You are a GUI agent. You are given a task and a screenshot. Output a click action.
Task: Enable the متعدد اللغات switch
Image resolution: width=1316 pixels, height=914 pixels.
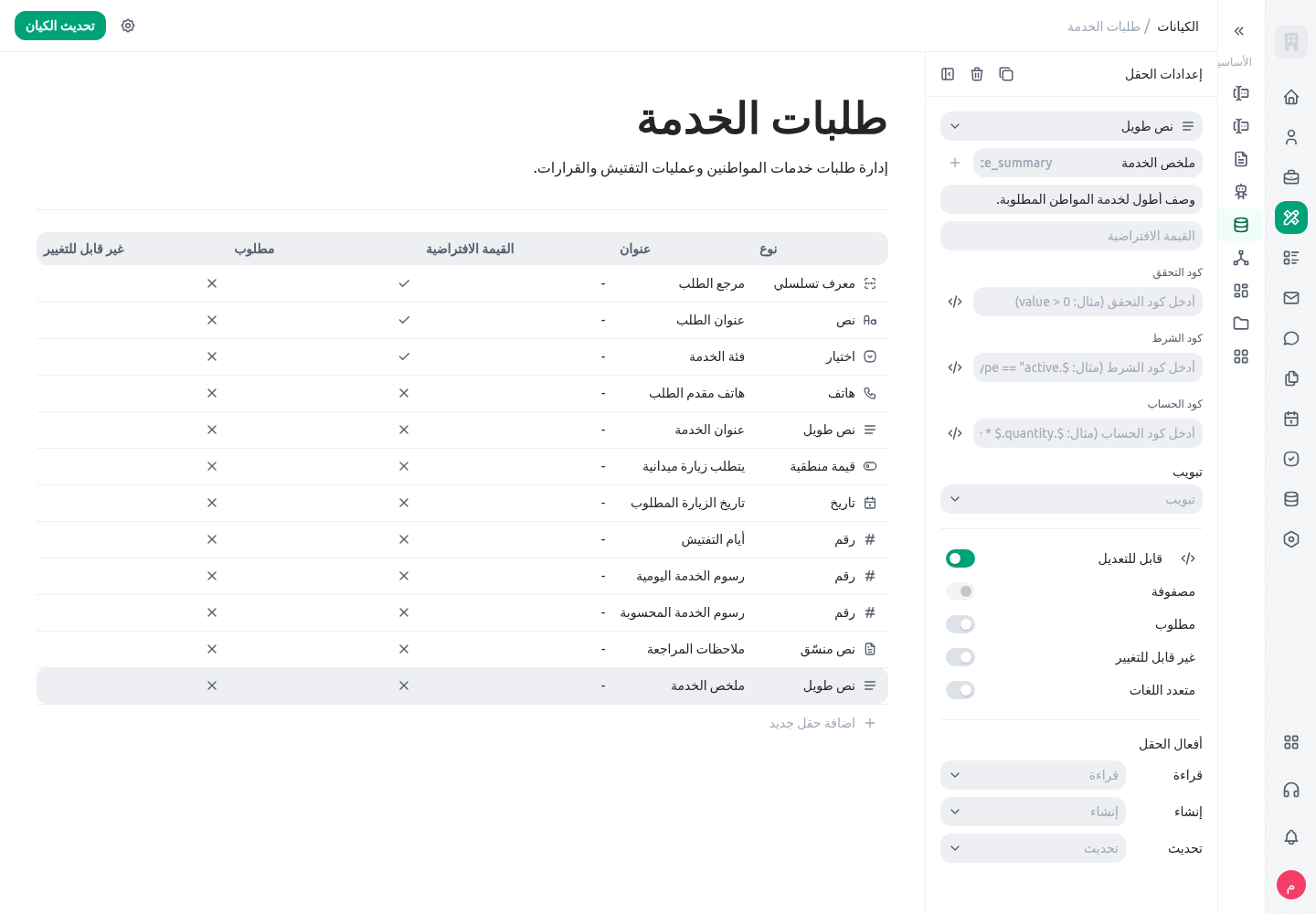tap(960, 690)
